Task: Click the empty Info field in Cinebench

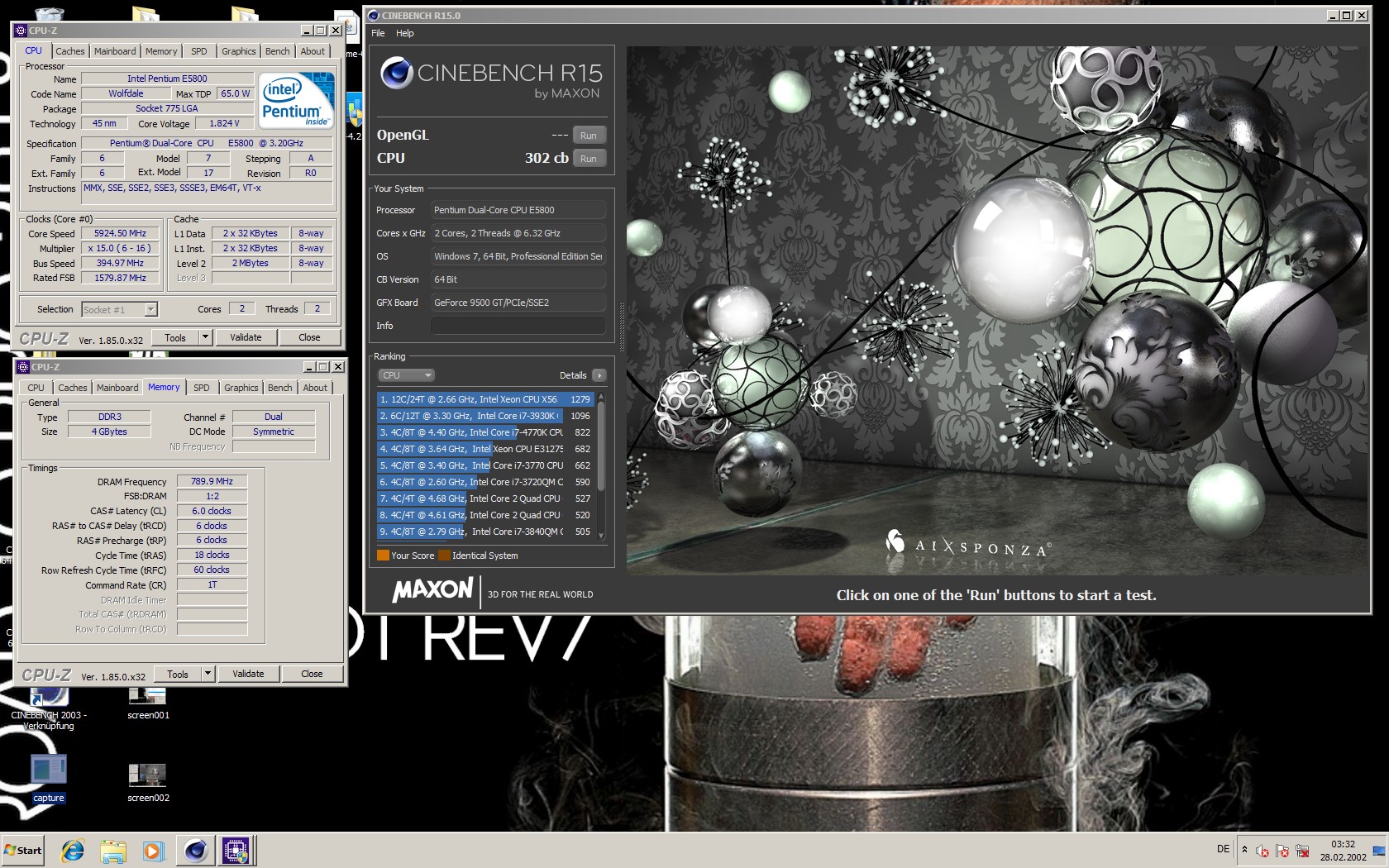Action: point(518,326)
